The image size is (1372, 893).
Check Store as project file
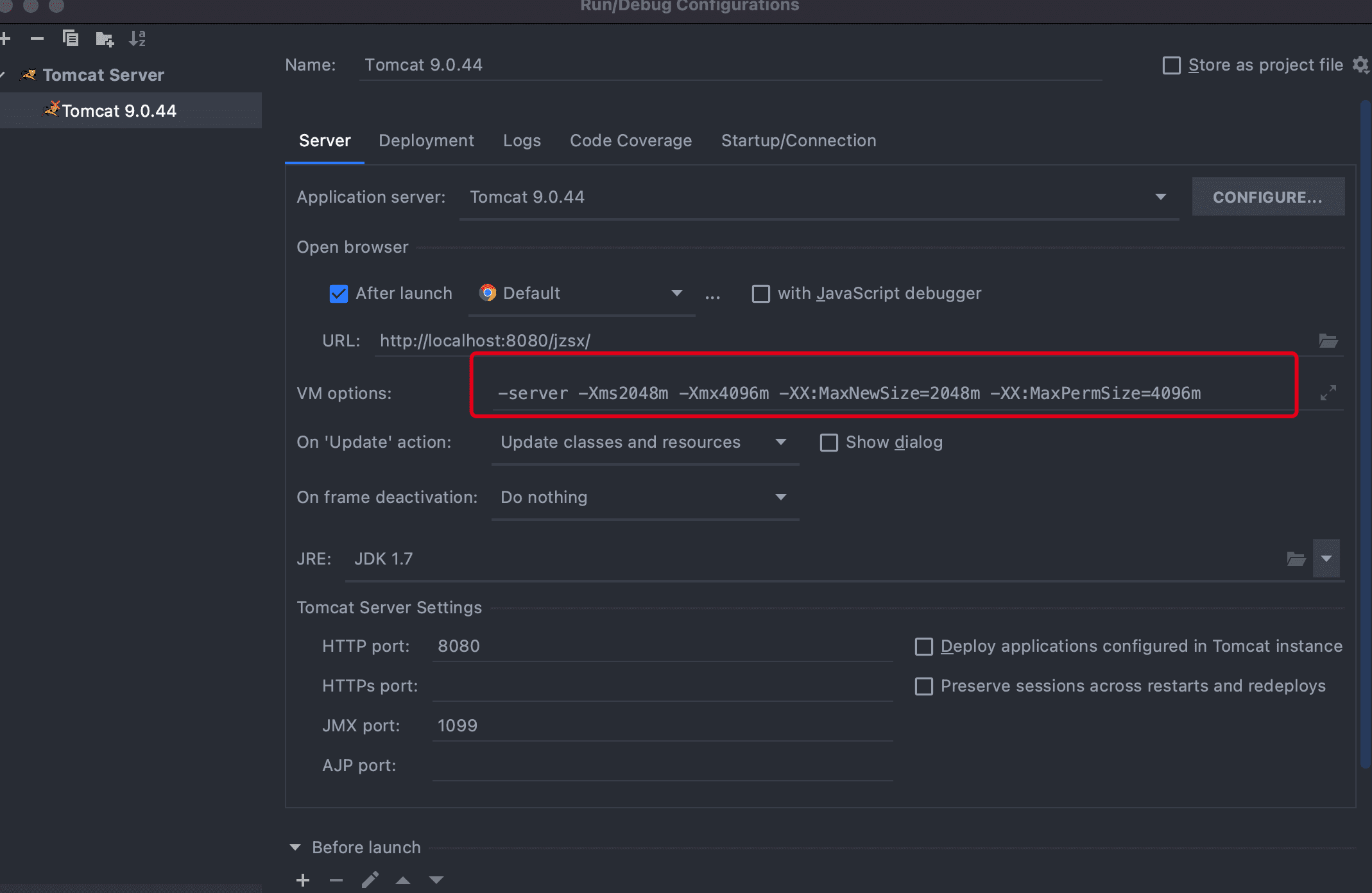click(x=1171, y=65)
